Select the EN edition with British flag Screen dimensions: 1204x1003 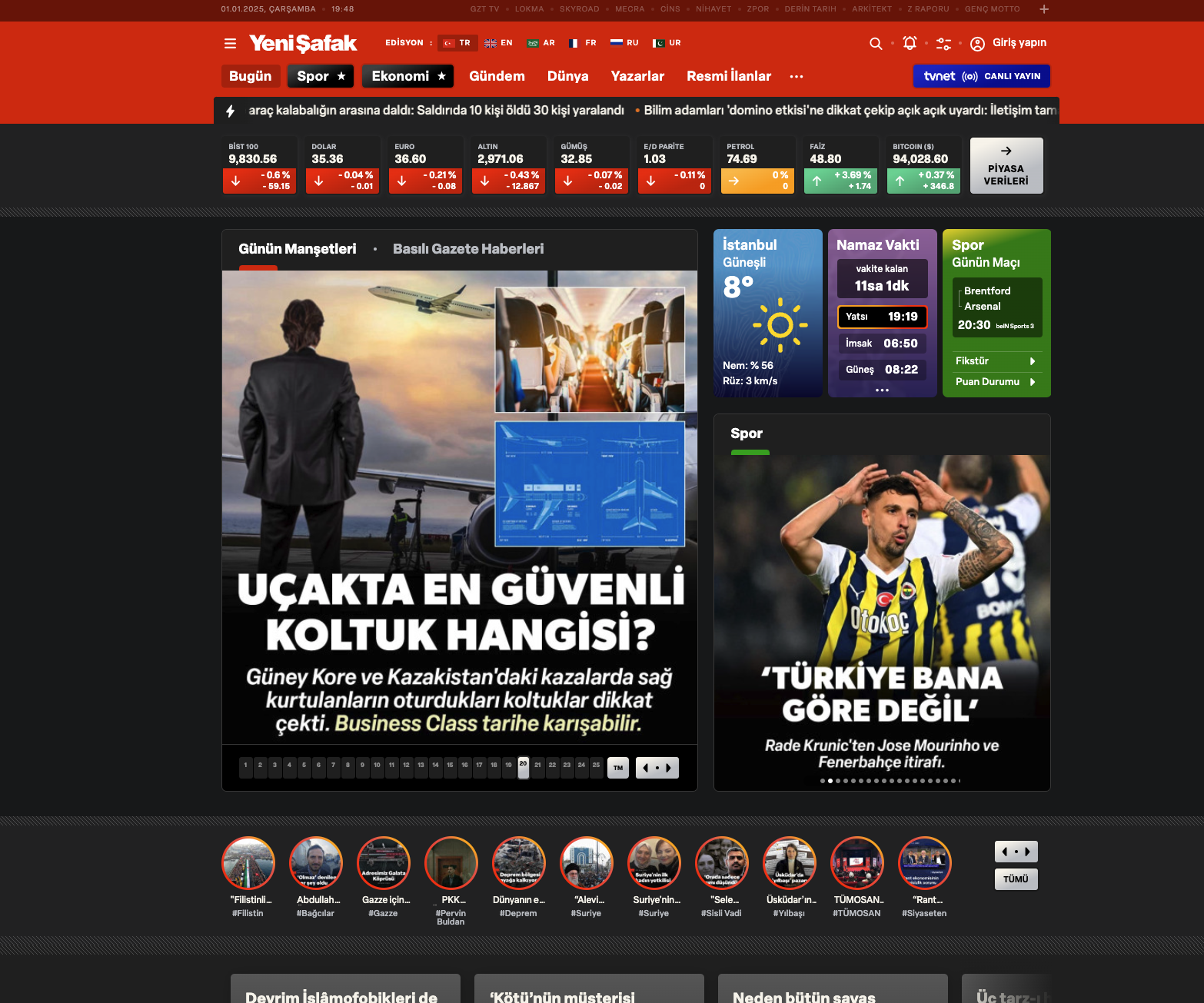[498, 43]
